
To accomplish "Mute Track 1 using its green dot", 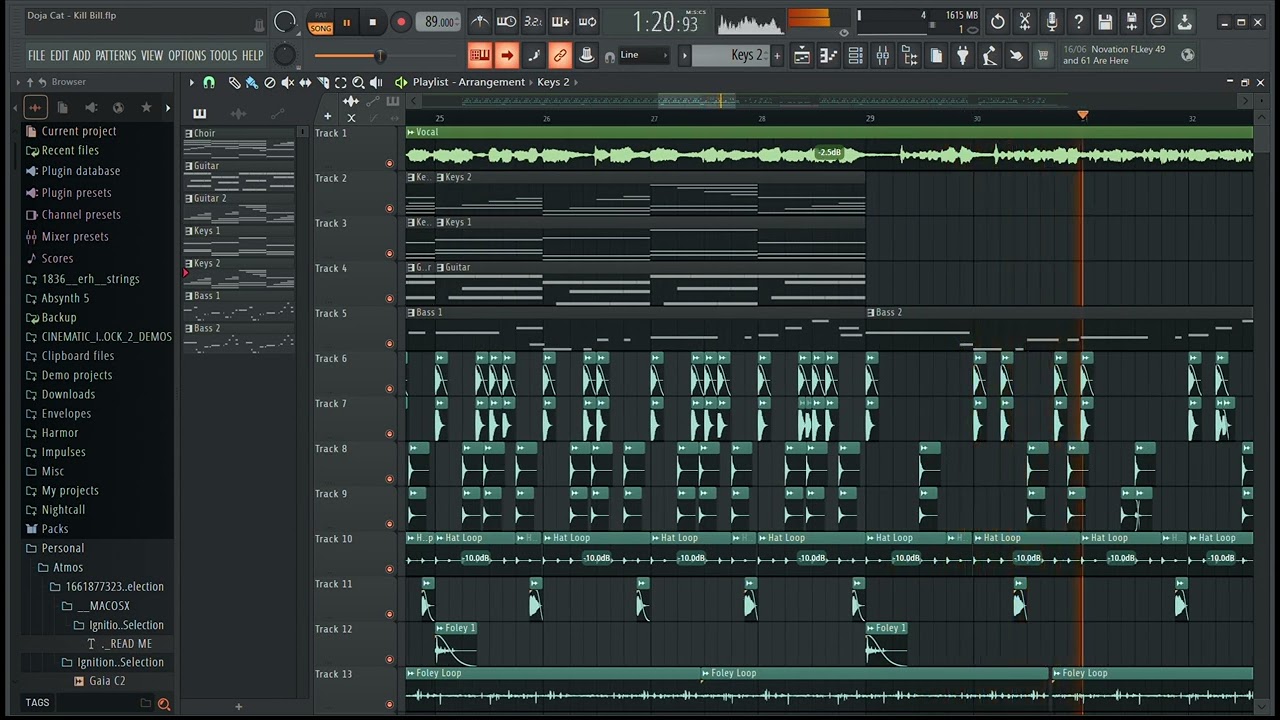I will click(x=389, y=163).
